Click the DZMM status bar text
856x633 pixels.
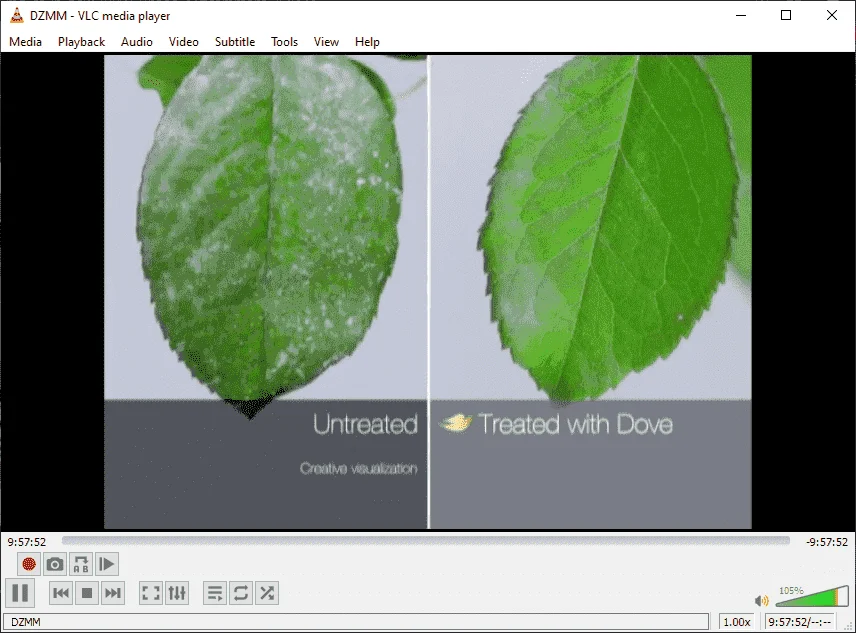click(26, 622)
